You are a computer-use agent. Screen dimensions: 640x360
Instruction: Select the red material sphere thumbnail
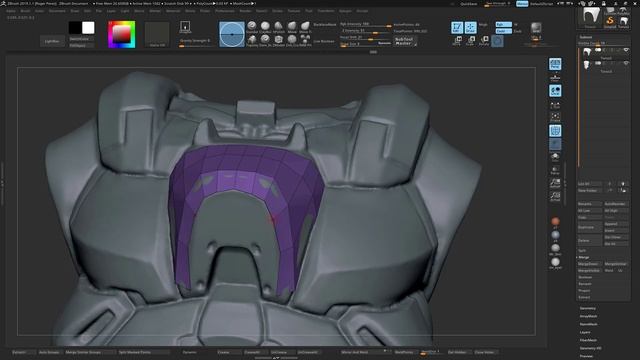[x=555, y=221]
